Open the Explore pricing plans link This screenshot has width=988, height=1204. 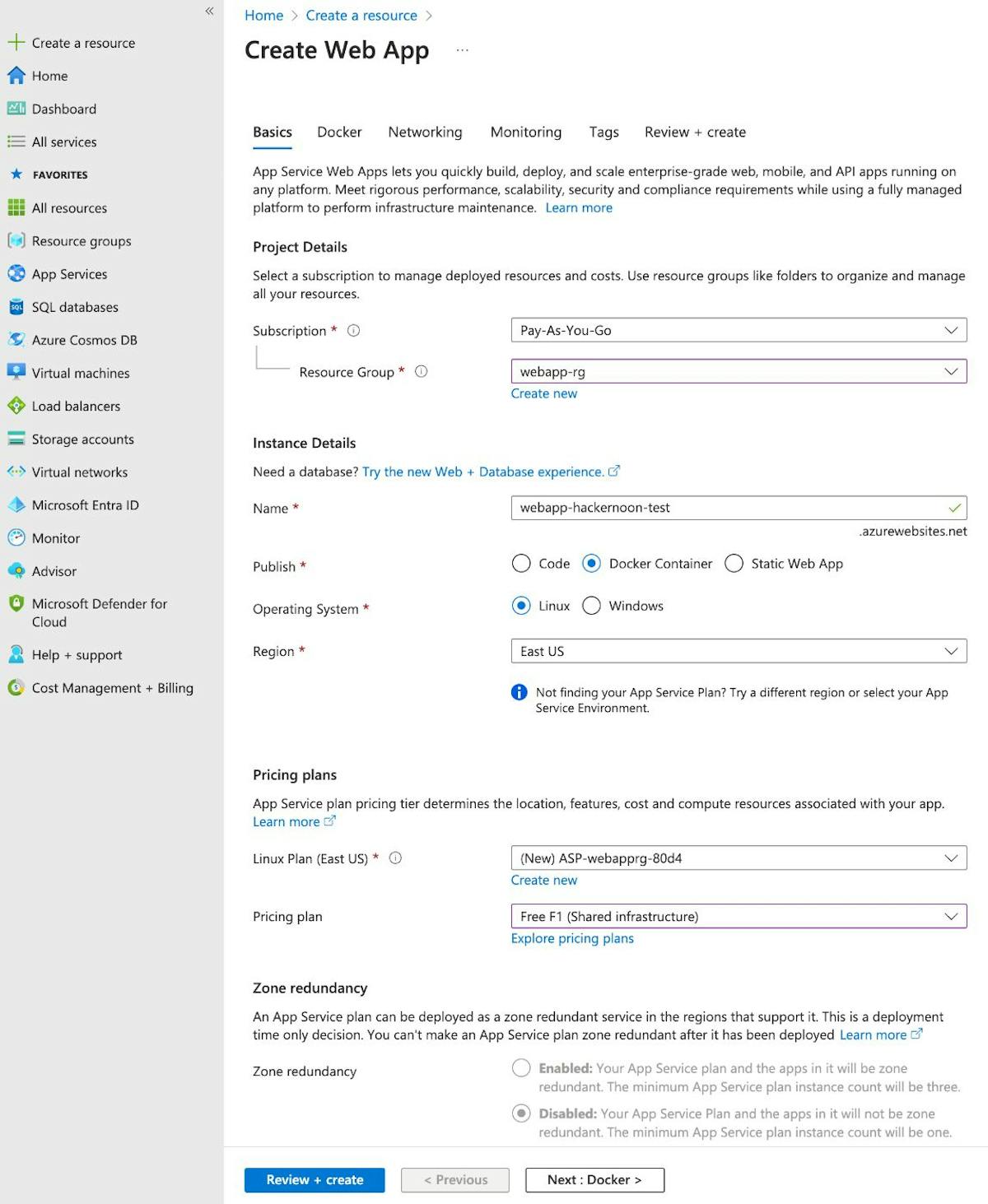point(571,938)
